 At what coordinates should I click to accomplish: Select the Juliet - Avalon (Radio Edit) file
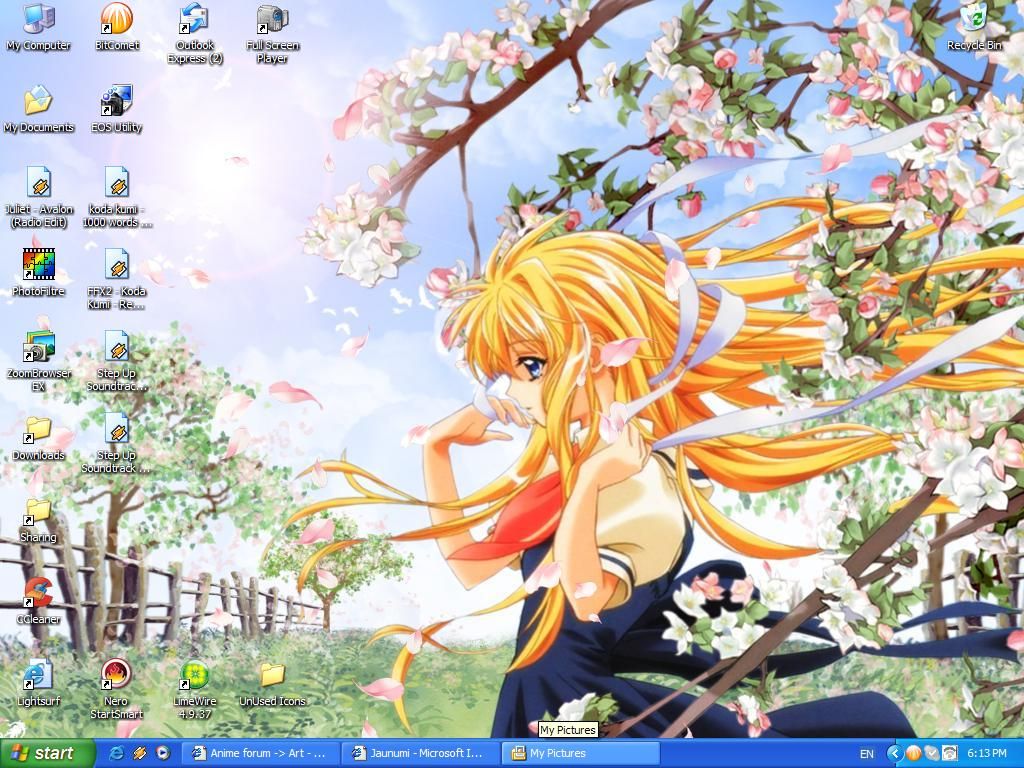pyautogui.click(x=39, y=198)
